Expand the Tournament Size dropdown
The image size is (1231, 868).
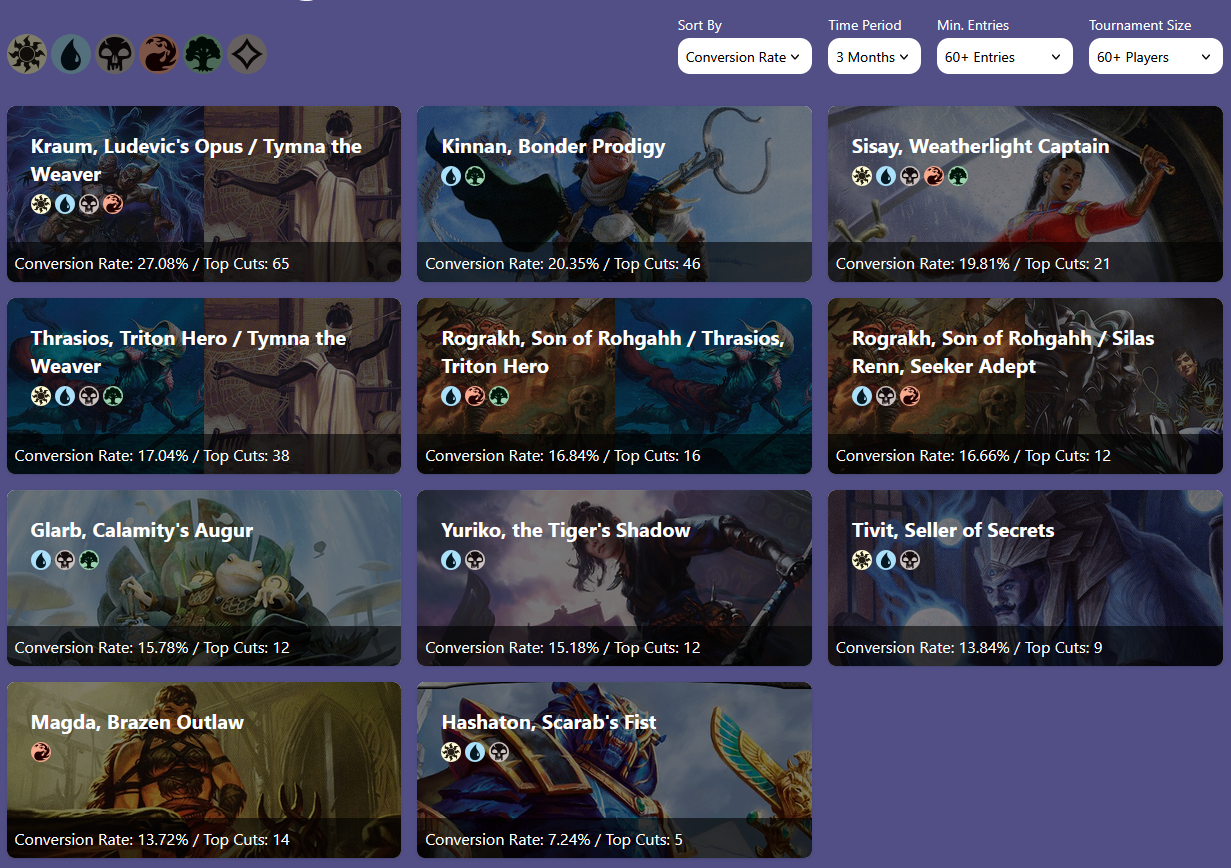pos(1155,57)
